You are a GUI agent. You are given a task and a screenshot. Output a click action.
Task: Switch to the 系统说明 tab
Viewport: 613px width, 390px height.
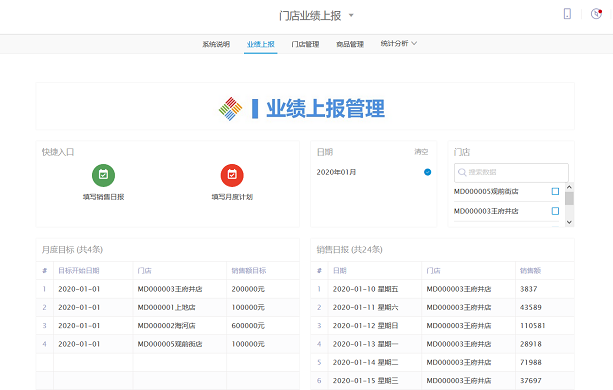(216, 44)
